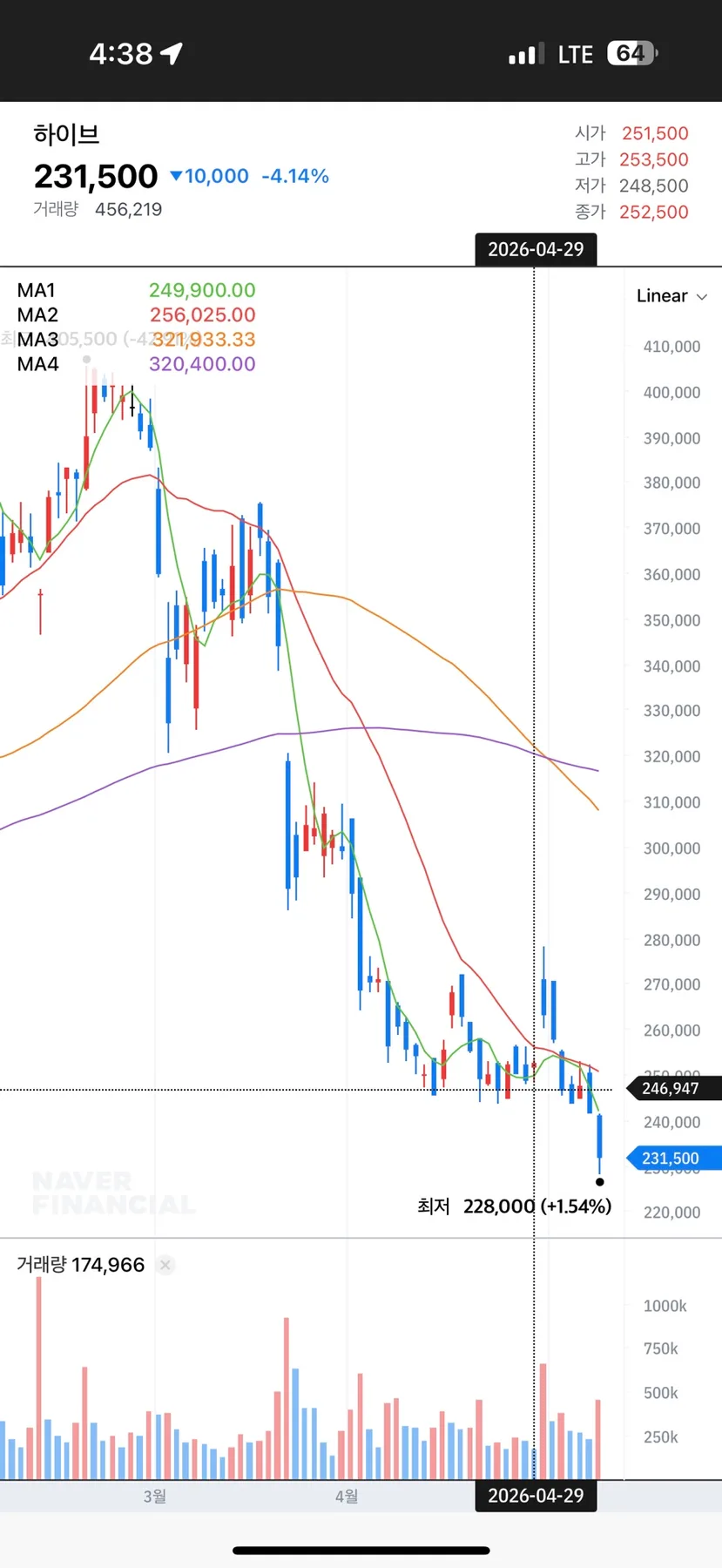This screenshot has width=722, height=1568.
Task: Tap the 4:38 clock
Action: [121, 54]
